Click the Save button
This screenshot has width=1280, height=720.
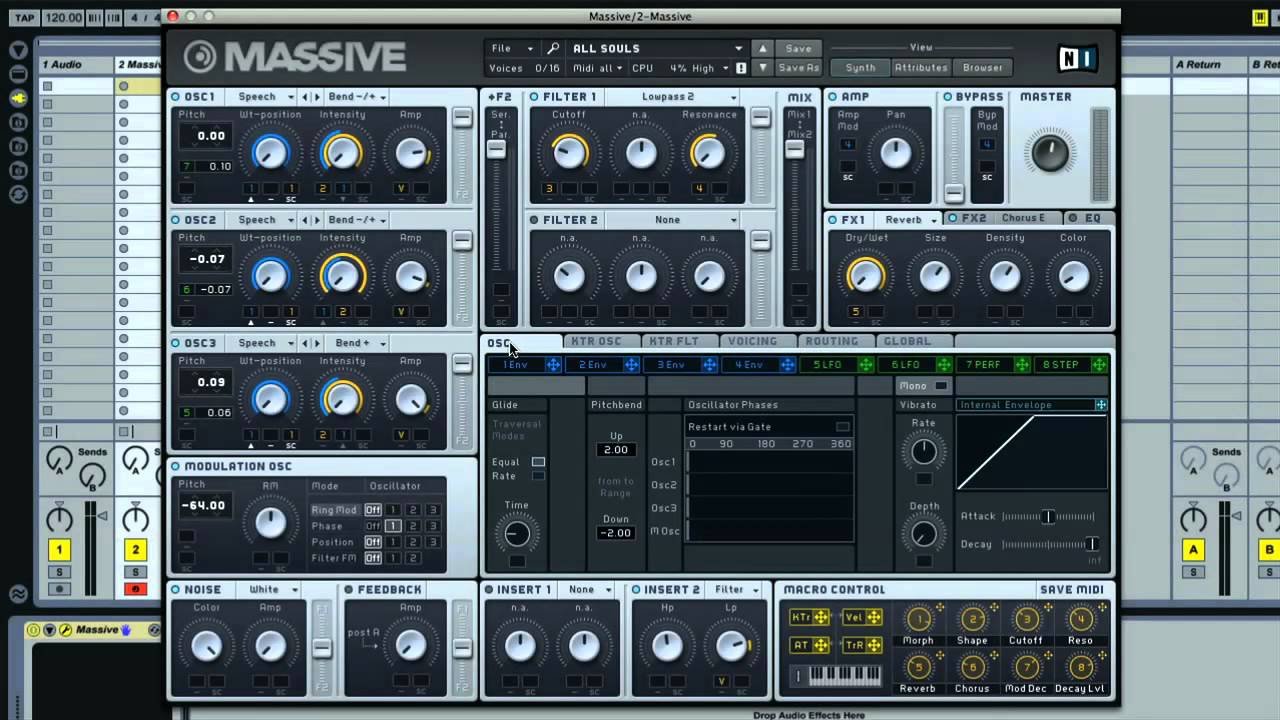pyautogui.click(x=798, y=48)
